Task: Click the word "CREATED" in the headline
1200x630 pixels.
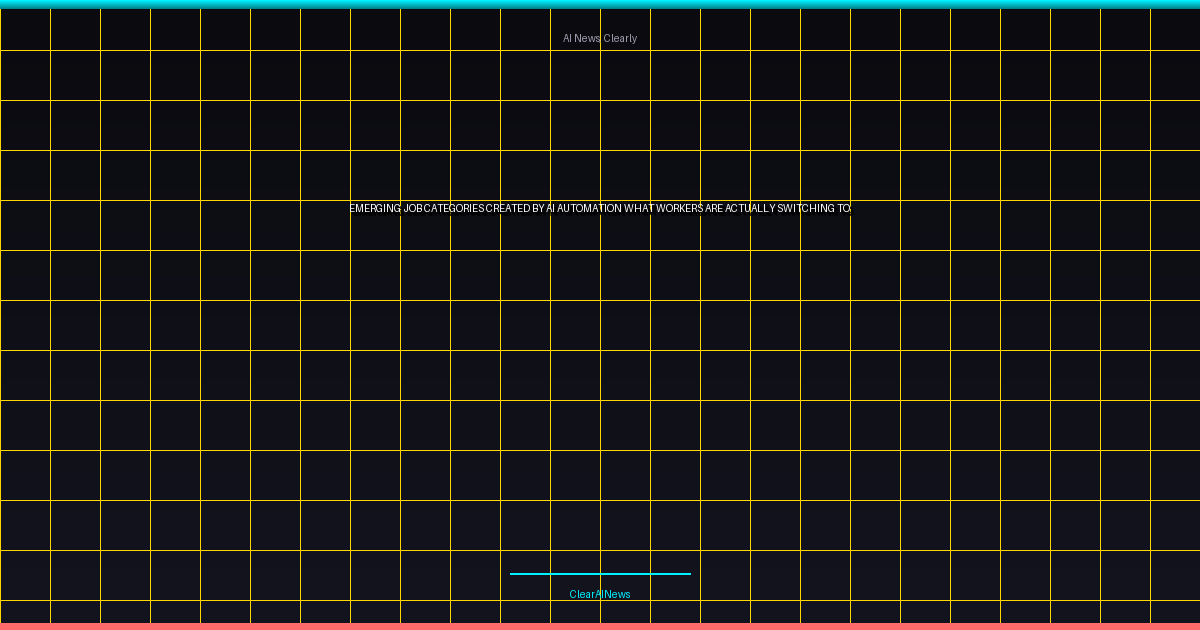Action: (508, 209)
